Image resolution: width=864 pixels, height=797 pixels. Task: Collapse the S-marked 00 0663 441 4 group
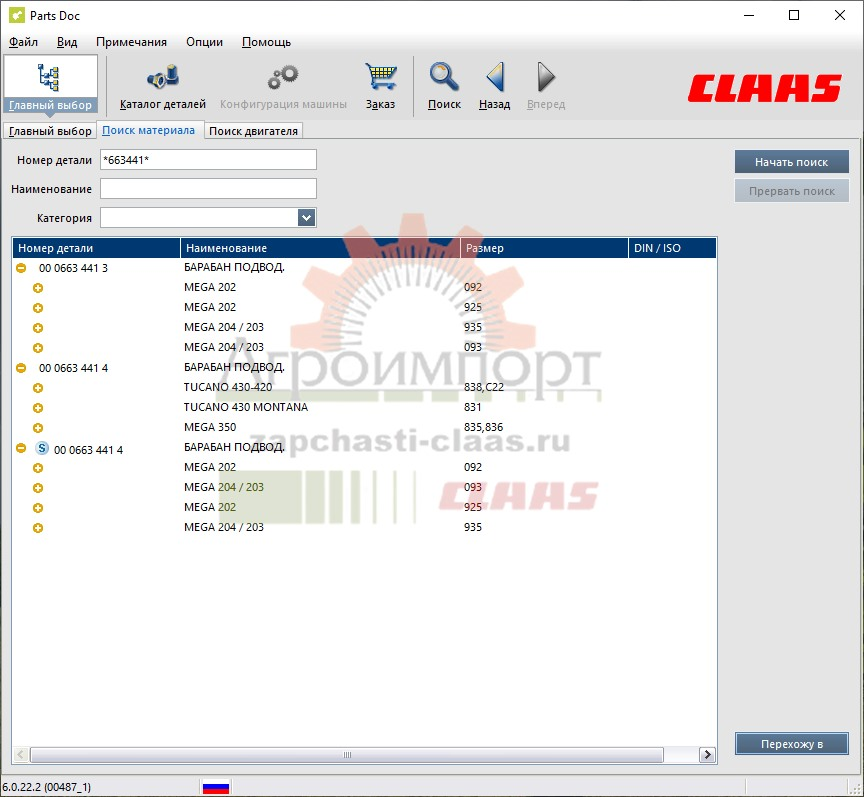[21, 448]
